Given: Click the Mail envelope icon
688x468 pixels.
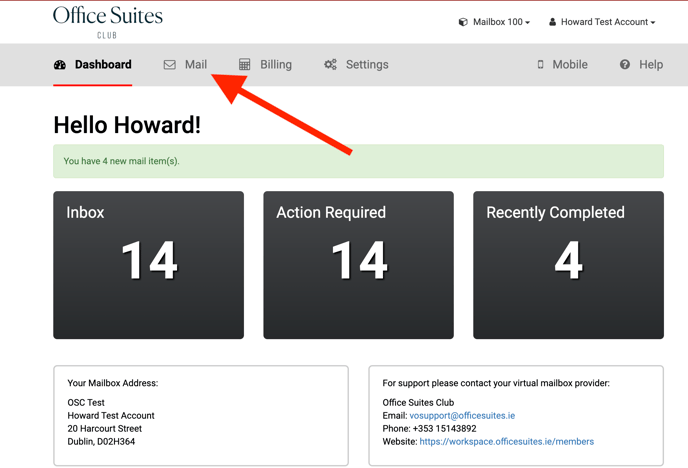Looking at the screenshot, I should pyautogui.click(x=170, y=65).
